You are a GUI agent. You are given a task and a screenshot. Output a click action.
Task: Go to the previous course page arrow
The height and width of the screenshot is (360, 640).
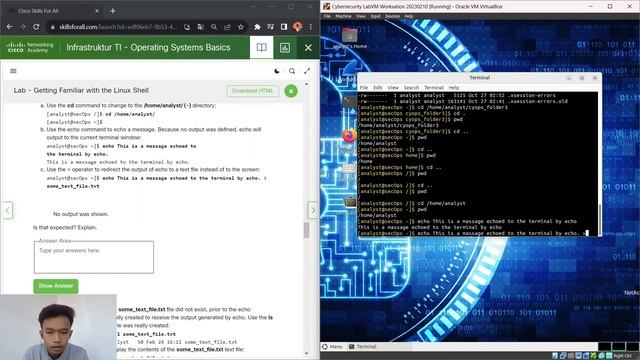click(8, 210)
